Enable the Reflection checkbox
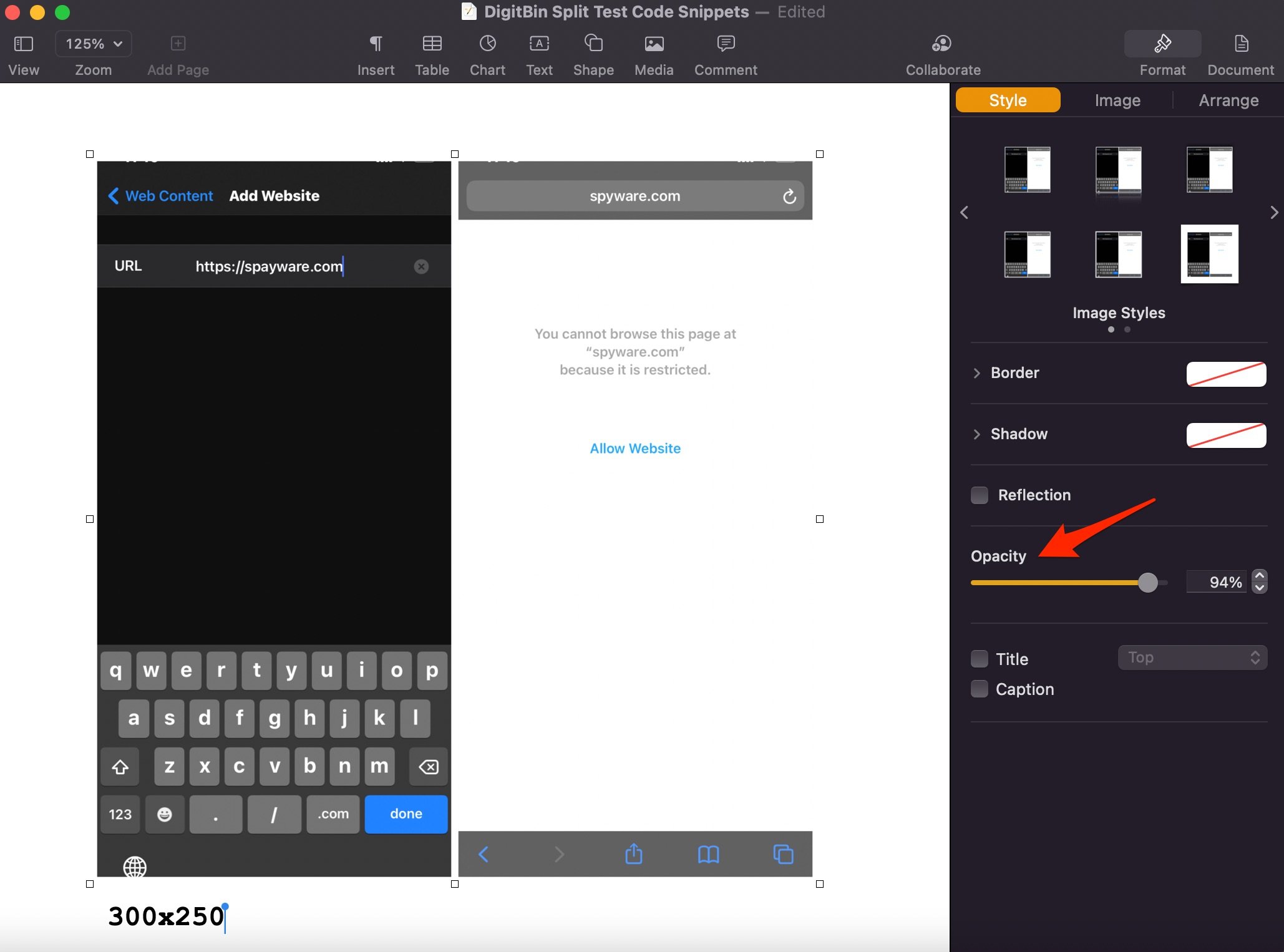Viewport: 1284px width, 952px height. click(980, 495)
